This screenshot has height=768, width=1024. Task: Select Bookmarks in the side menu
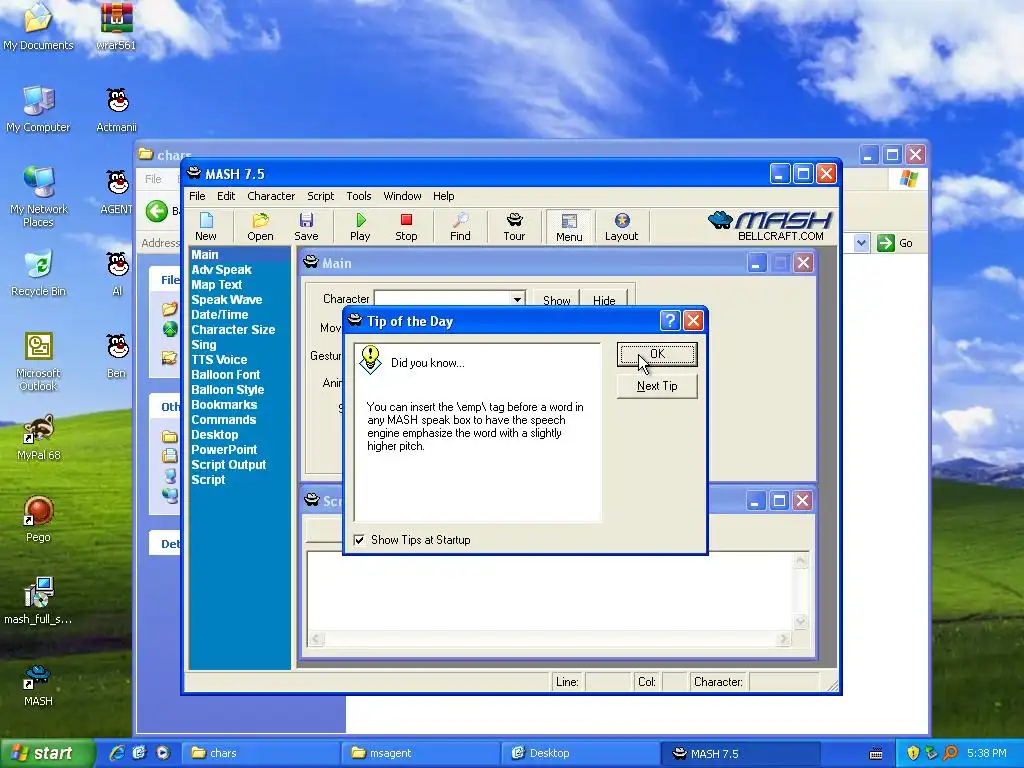[224, 405]
